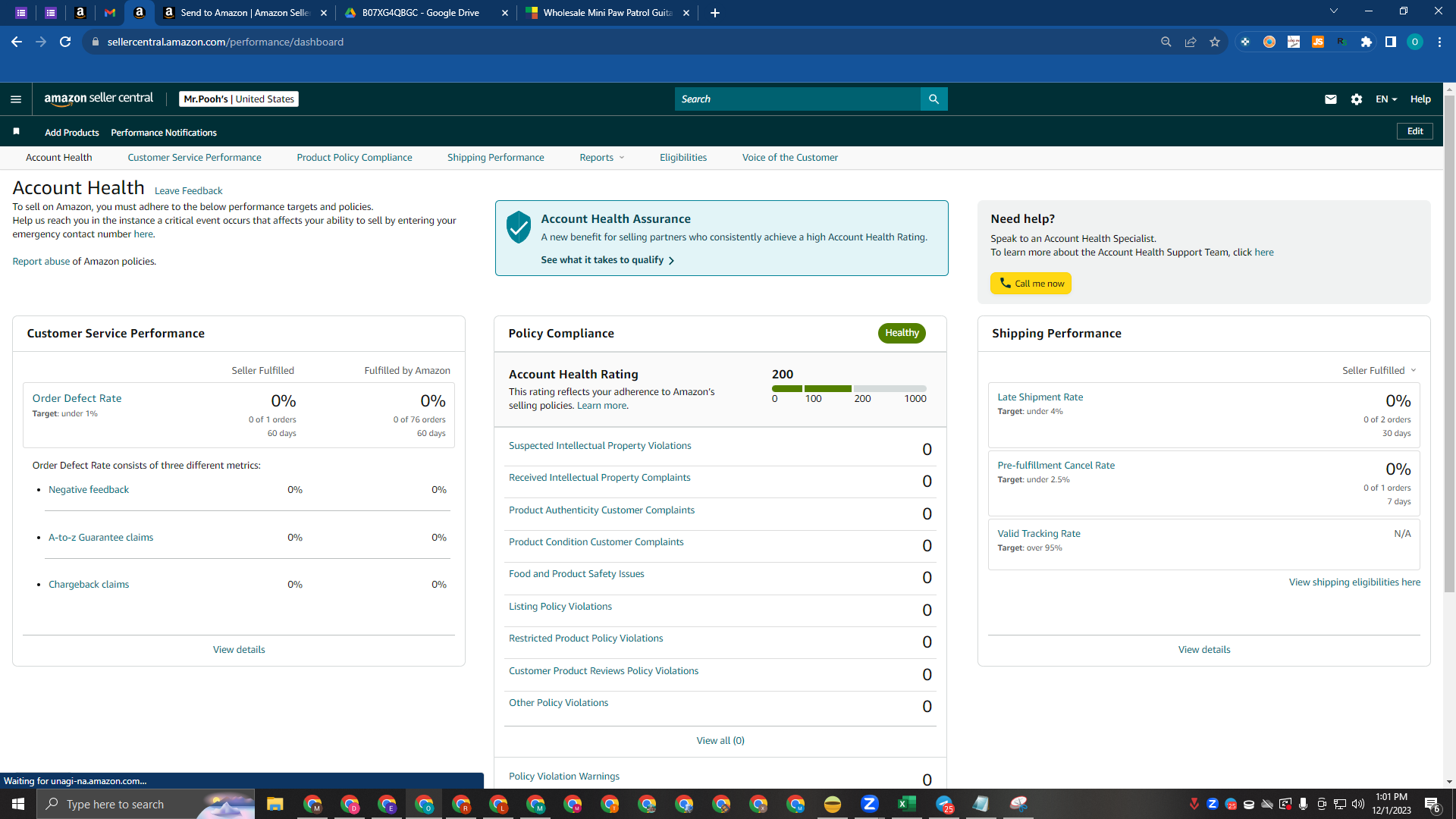Viewport: 1456px width, 819px height.
Task: Expand the Reports dropdown menu
Action: point(602,158)
